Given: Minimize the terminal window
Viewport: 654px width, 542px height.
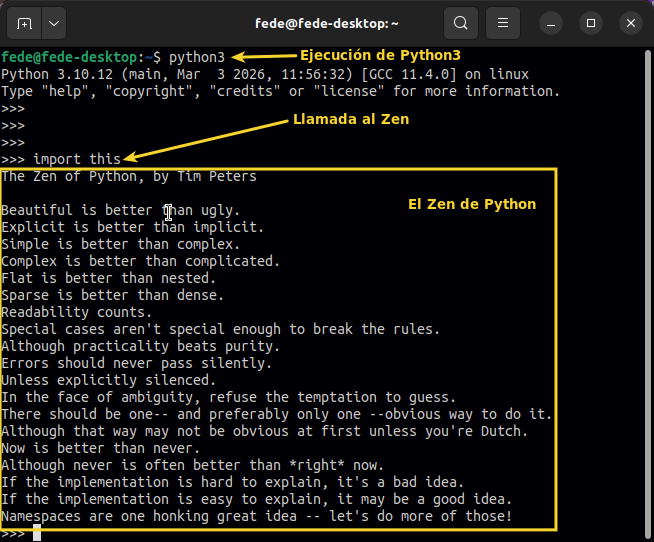Looking at the screenshot, I should click(x=551, y=23).
